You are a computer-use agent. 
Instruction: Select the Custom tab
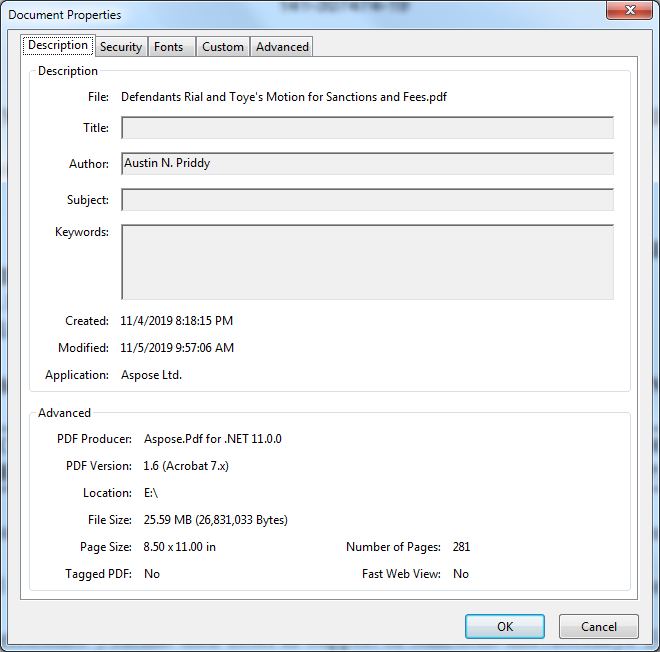click(223, 47)
